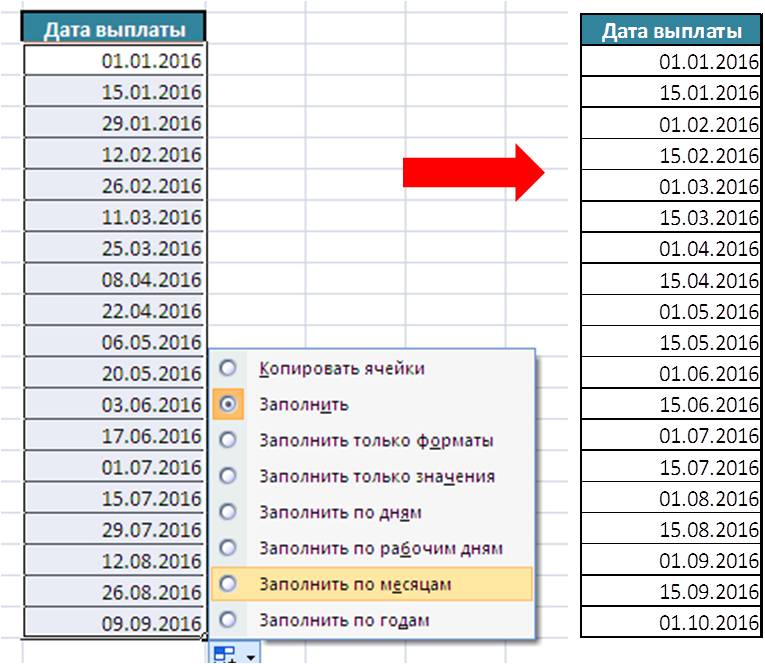
Task: Click 'Заполнить по месяцам' highlighted option
Action: pos(372,584)
